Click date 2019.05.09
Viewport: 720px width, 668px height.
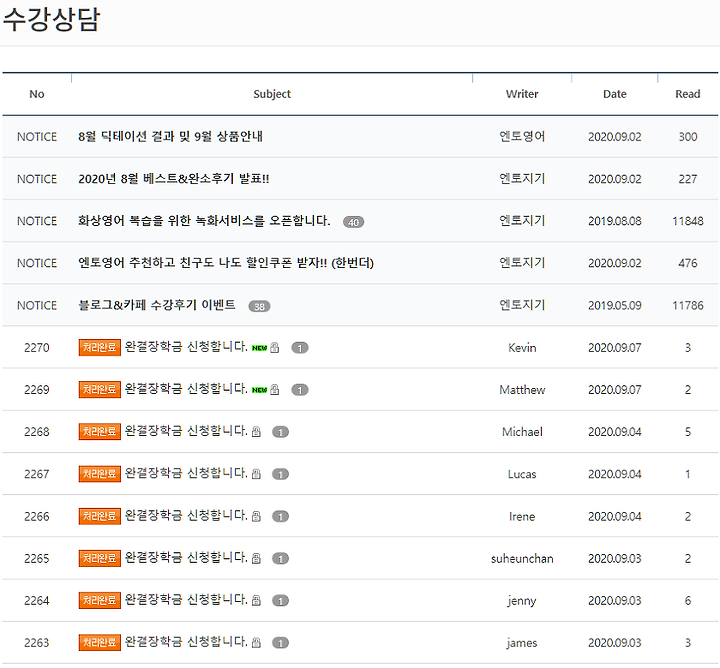click(615, 306)
